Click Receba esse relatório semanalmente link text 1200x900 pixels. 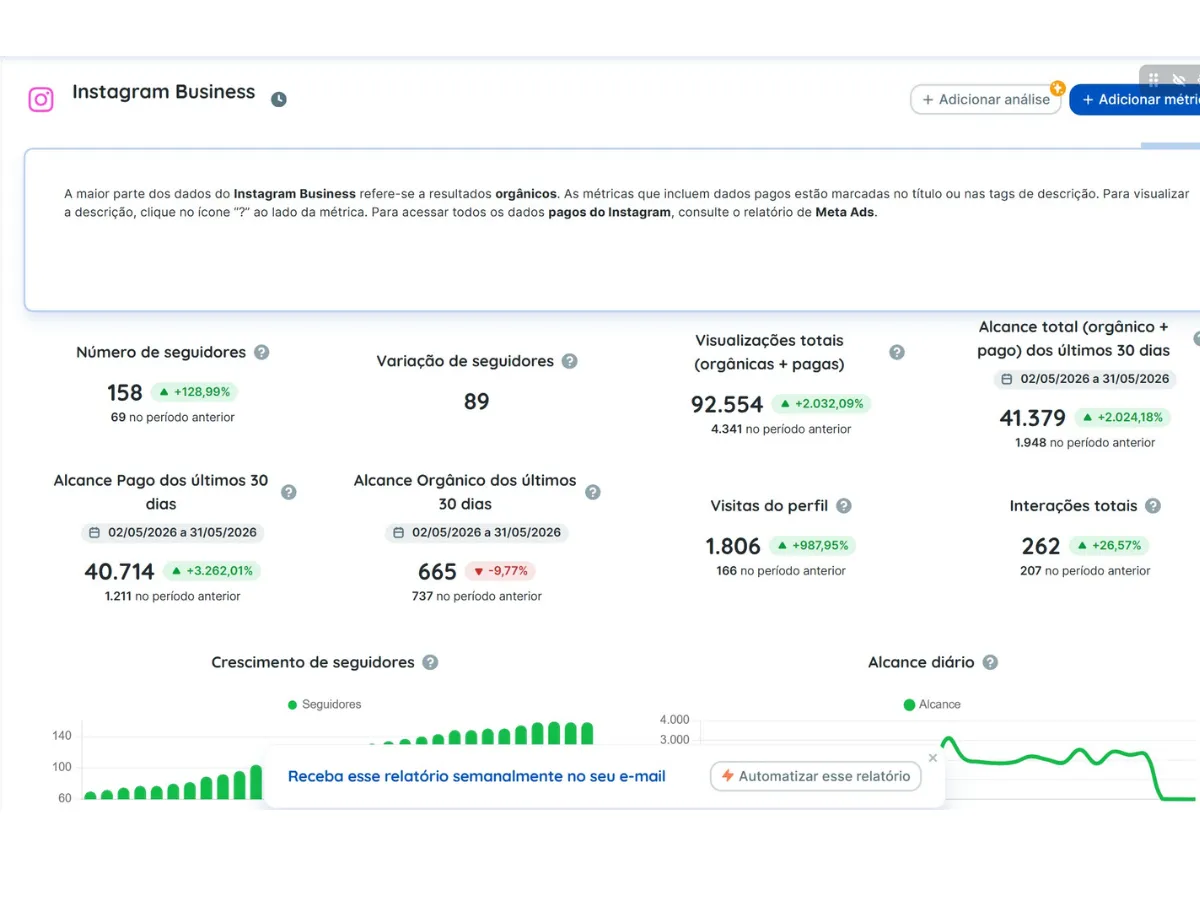[477, 776]
